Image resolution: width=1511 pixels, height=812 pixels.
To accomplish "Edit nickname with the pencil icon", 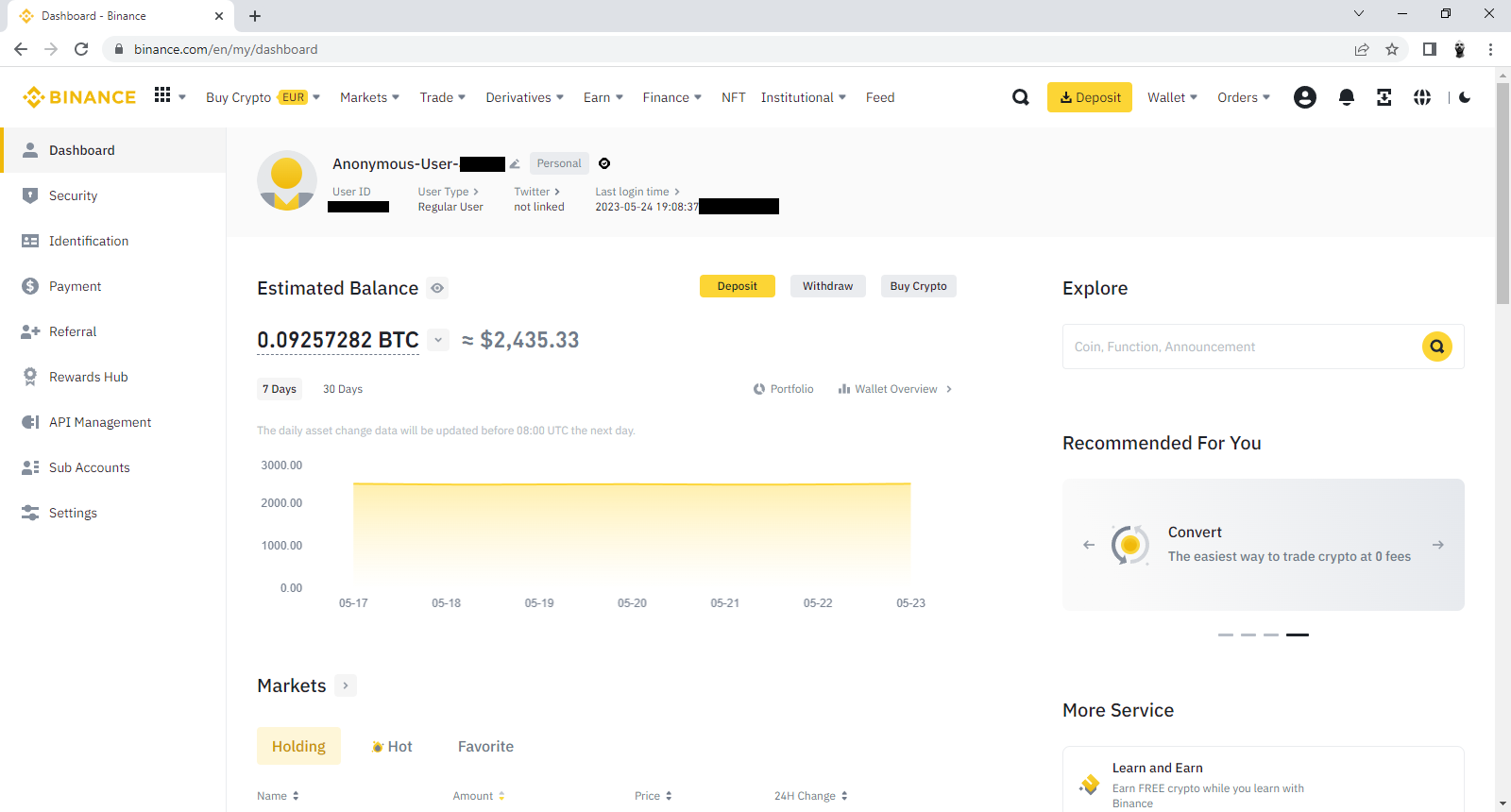I will pos(515,164).
